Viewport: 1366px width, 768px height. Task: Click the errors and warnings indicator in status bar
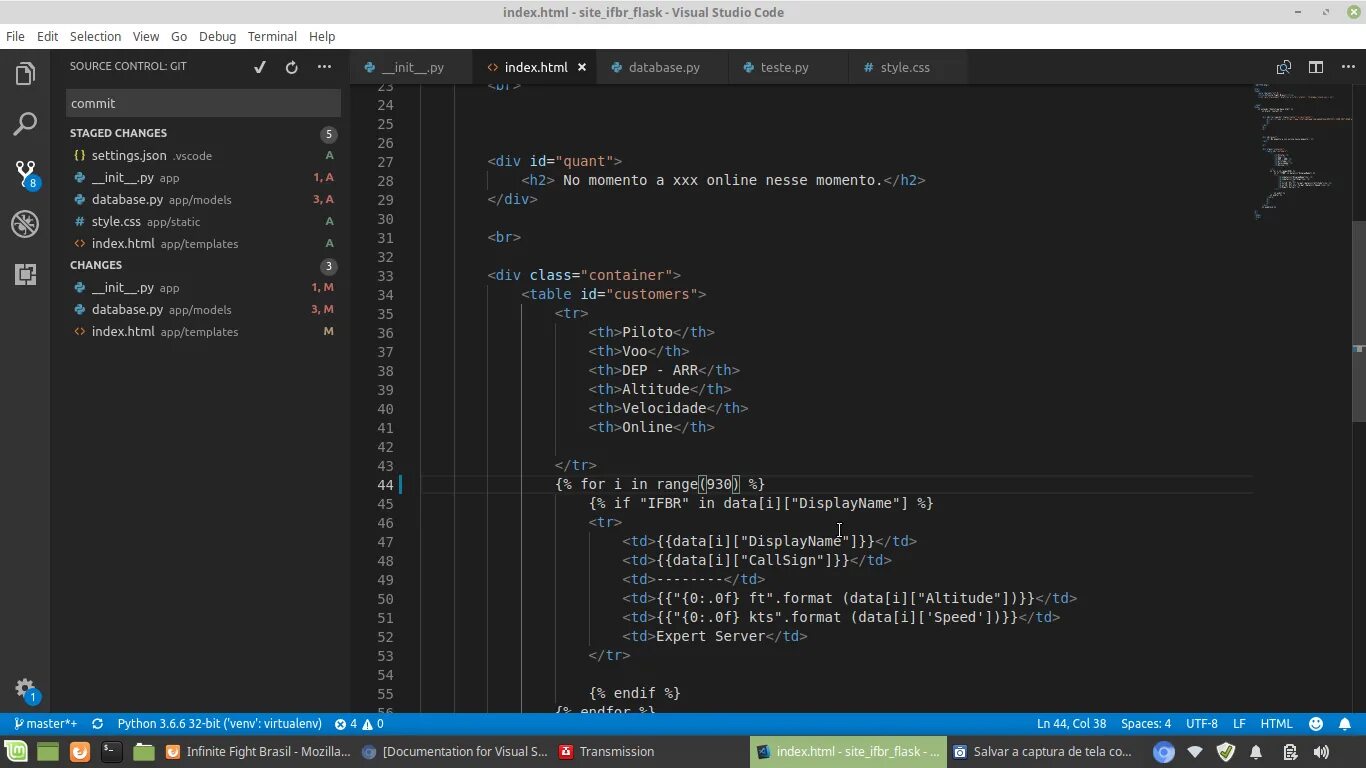(359, 724)
